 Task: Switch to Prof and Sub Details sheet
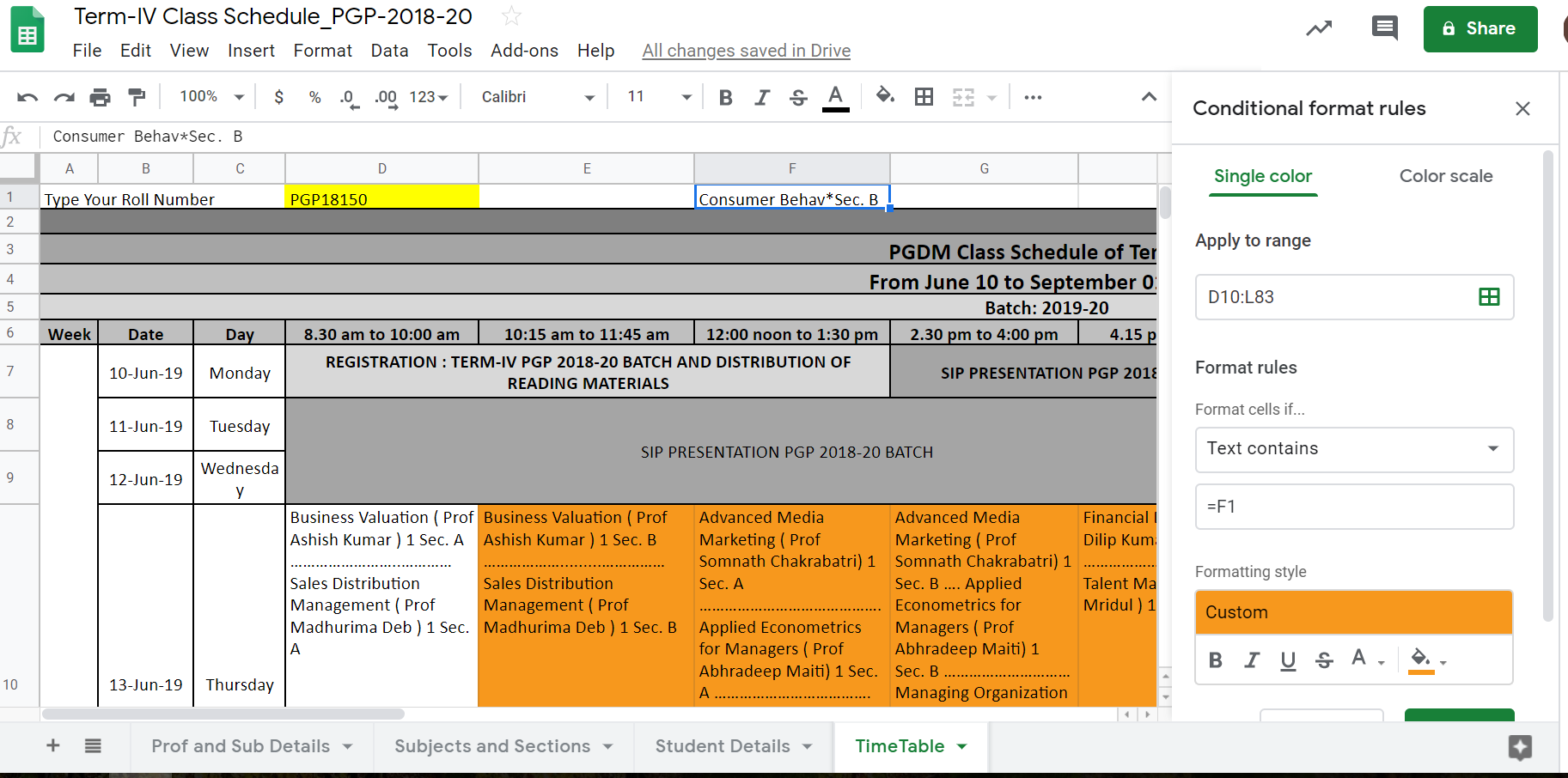click(241, 746)
